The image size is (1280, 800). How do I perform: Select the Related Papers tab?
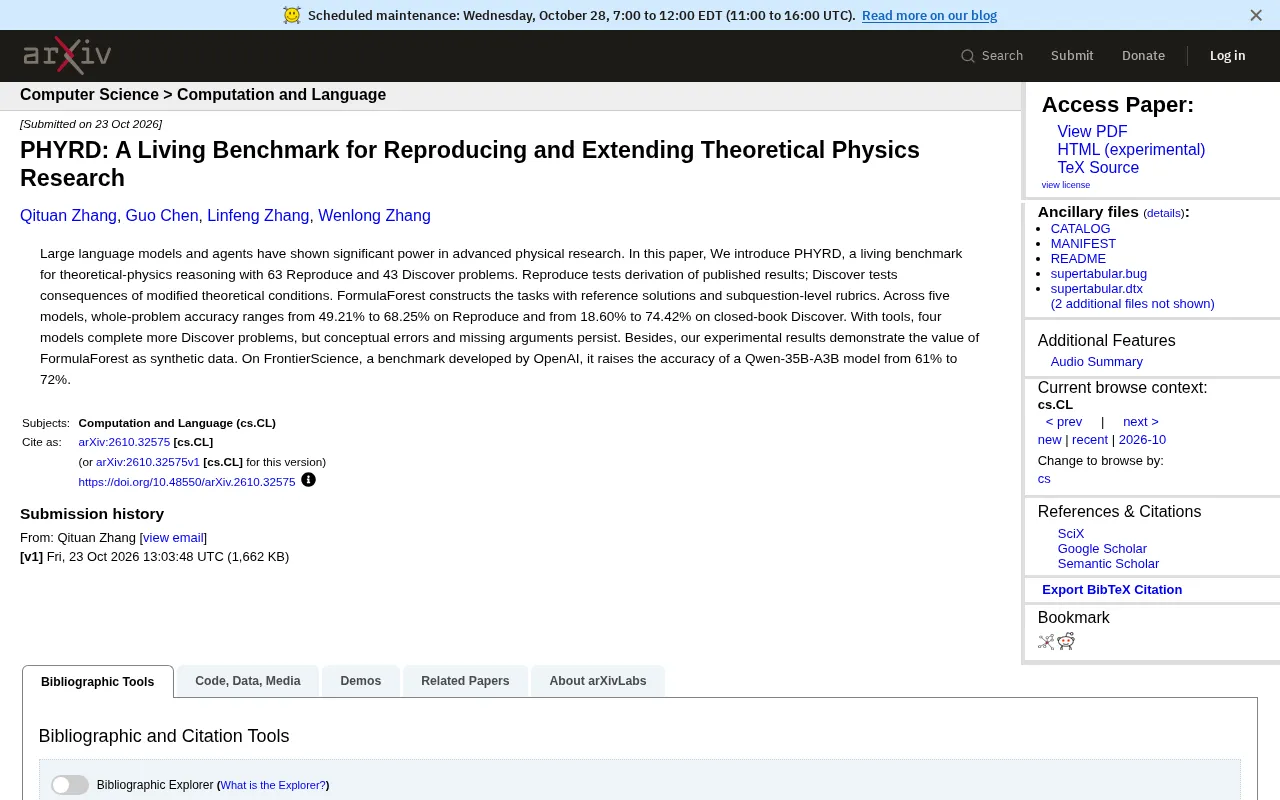[x=465, y=681]
